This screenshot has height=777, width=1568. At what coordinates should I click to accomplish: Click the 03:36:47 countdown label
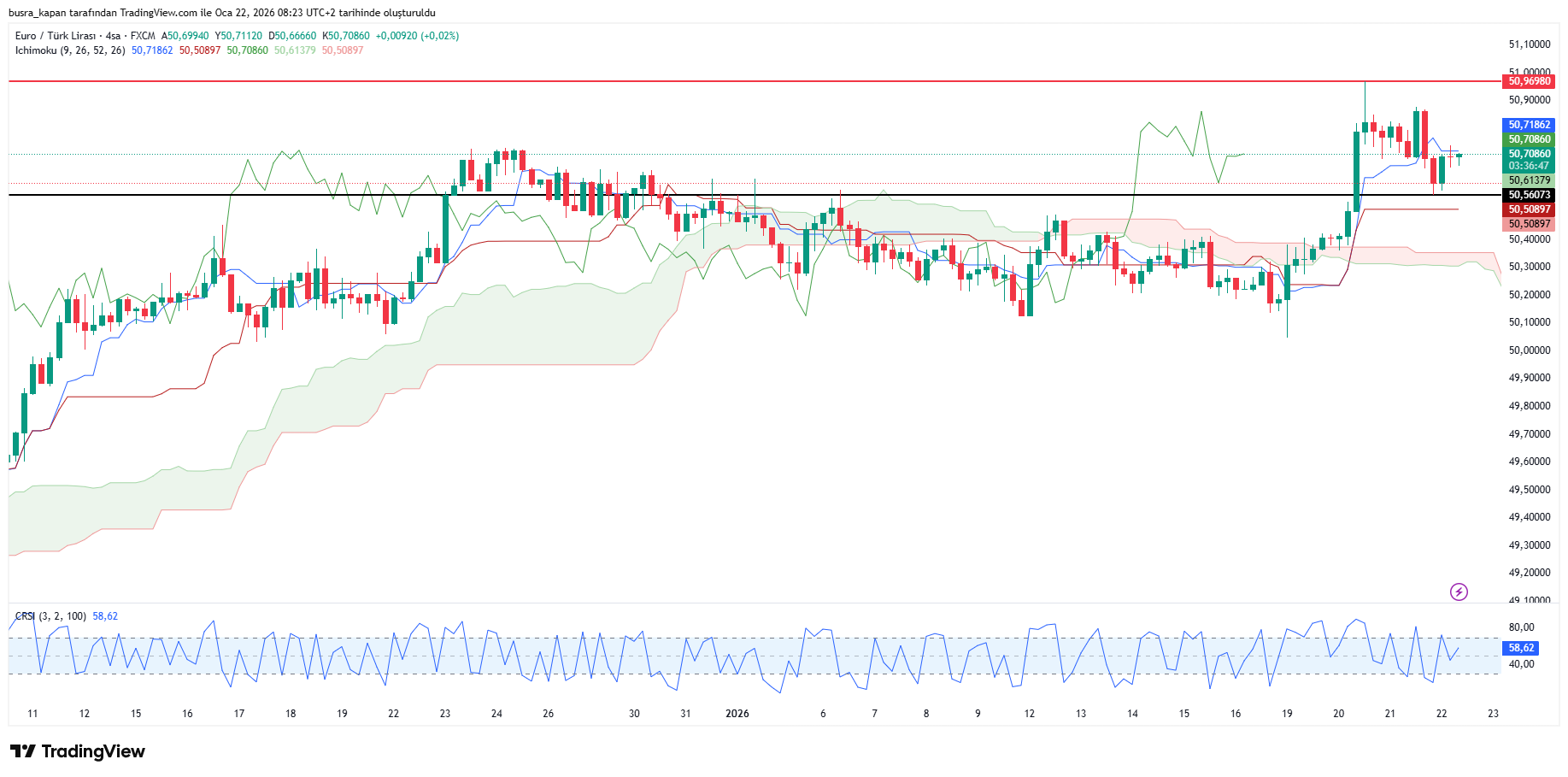(x=1529, y=166)
